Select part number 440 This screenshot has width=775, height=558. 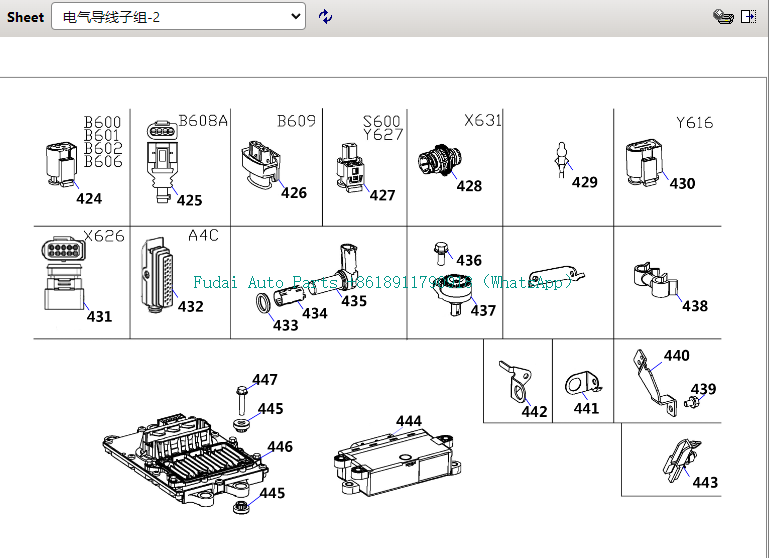click(x=677, y=356)
